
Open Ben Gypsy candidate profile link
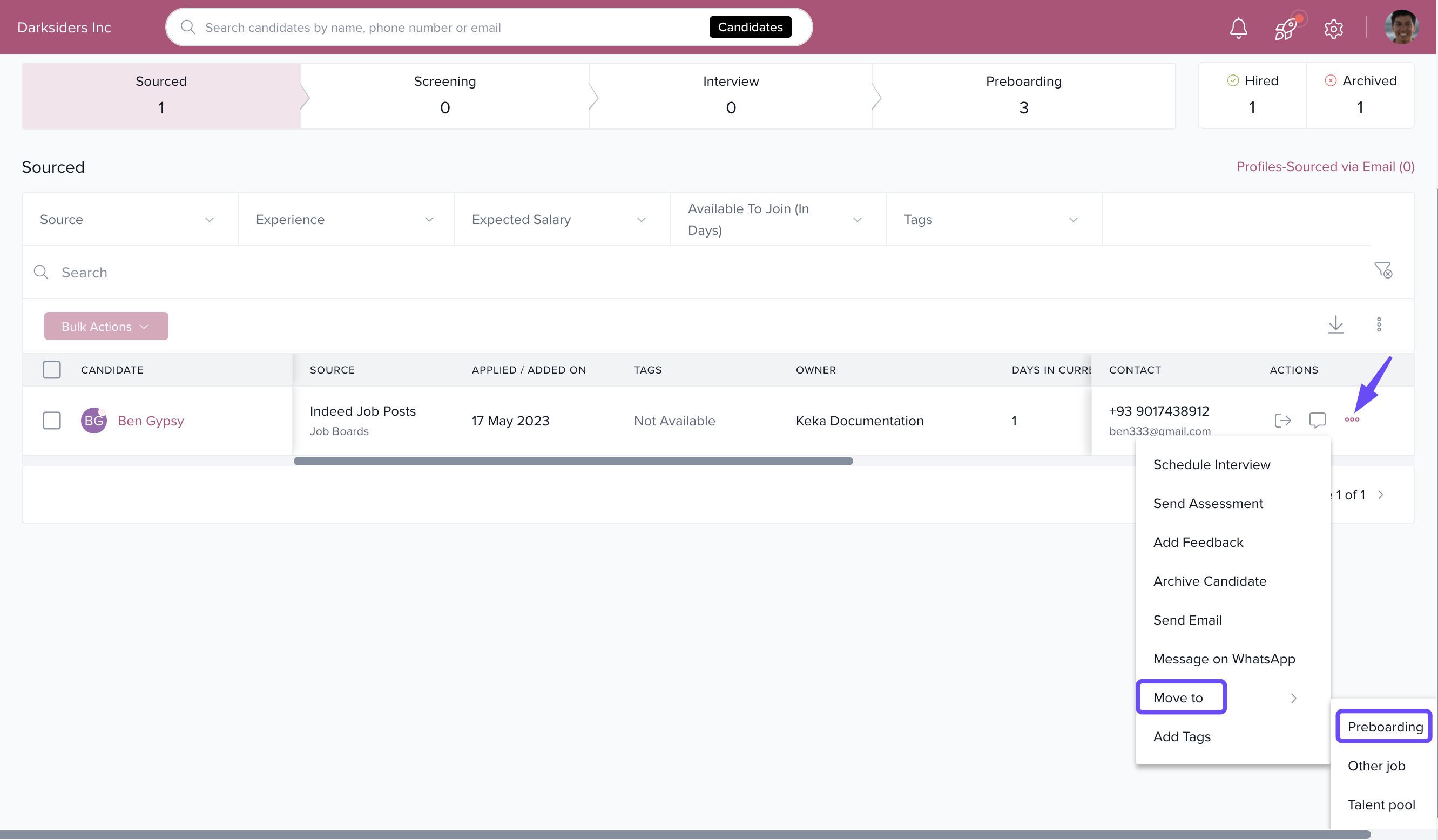(151, 421)
